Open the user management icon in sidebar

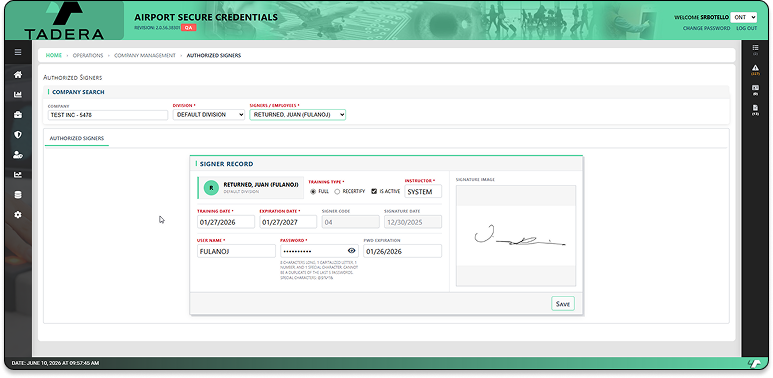click(18, 155)
